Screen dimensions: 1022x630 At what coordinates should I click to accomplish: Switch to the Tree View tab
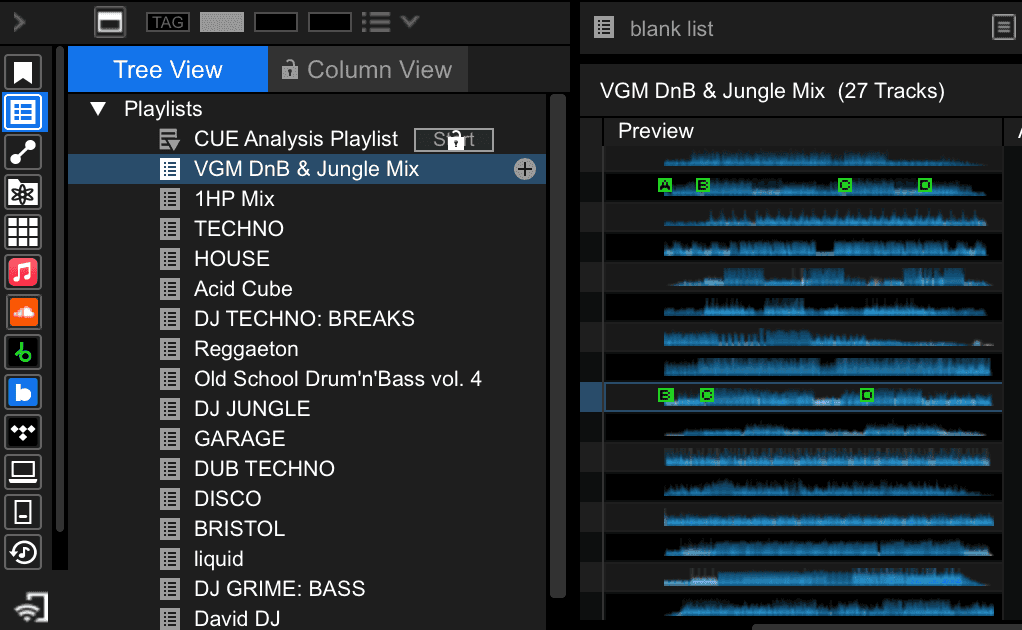(x=167, y=70)
